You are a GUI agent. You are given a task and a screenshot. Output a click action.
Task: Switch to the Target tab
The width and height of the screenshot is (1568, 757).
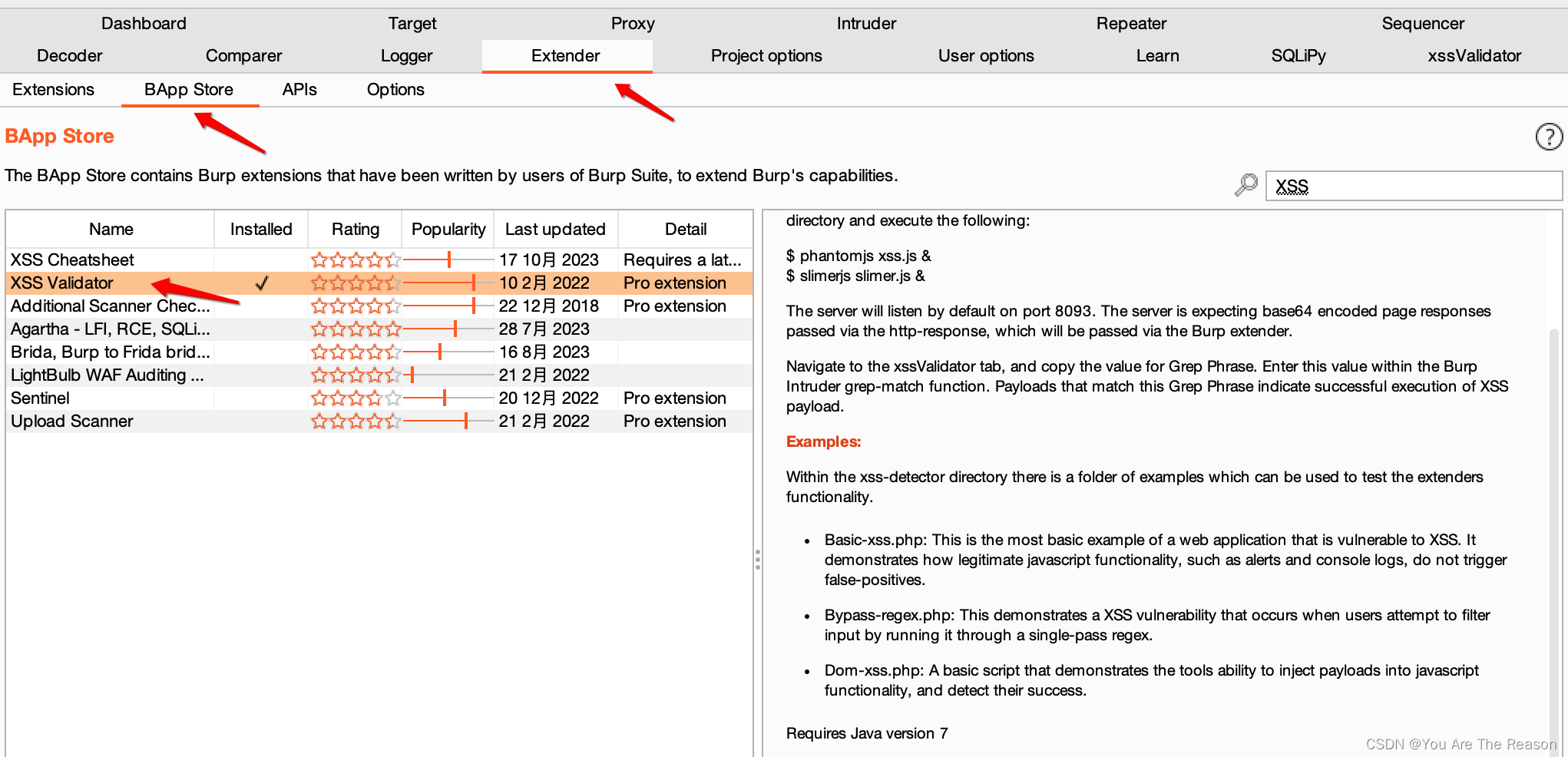[412, 24]
